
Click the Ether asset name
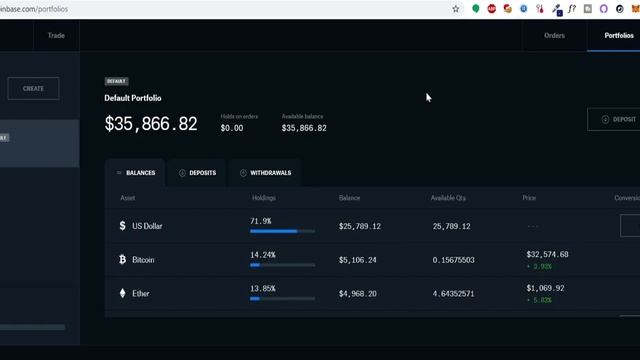click(x=140, y=293)
